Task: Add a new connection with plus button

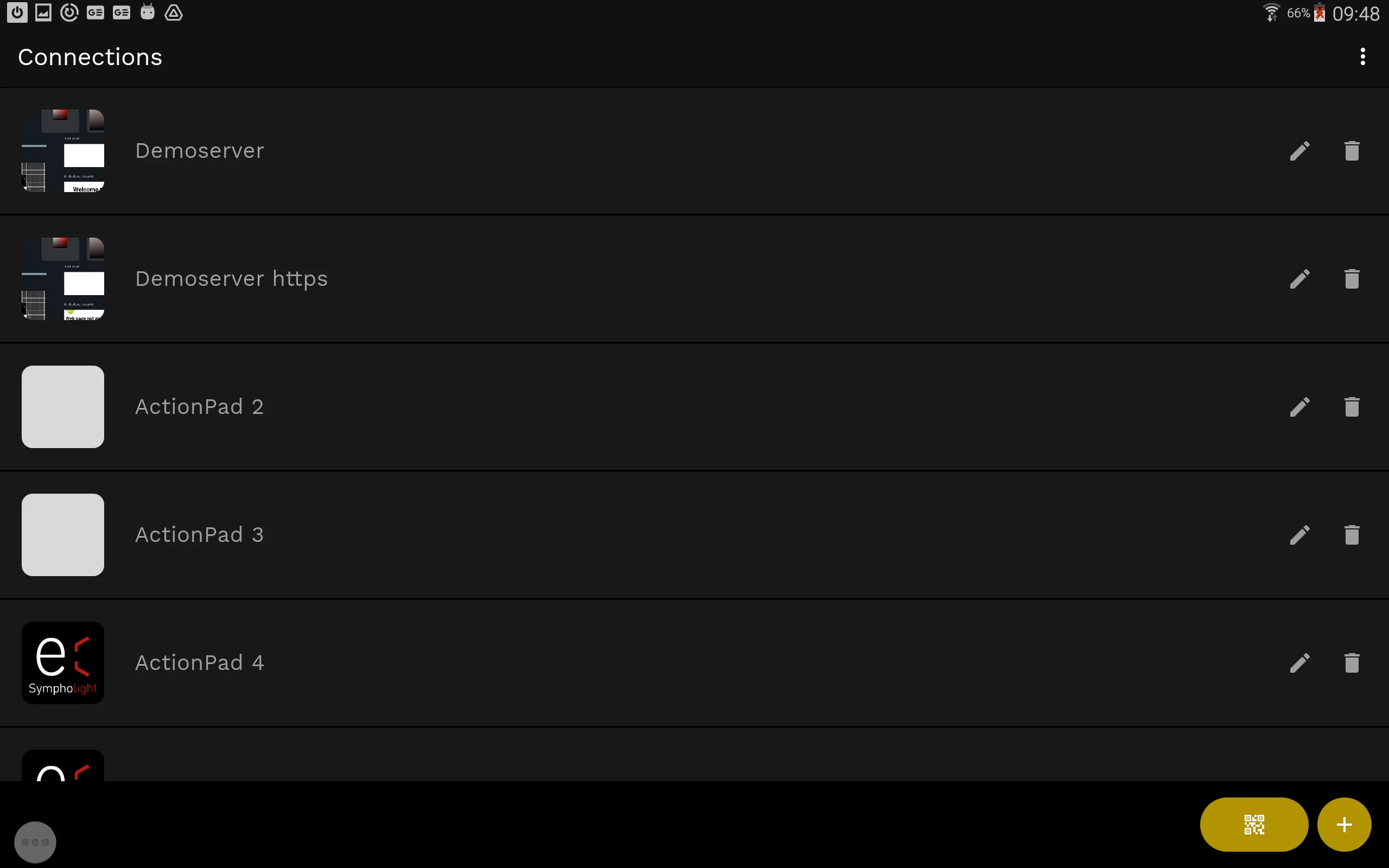Action: tap(1344, 825)
